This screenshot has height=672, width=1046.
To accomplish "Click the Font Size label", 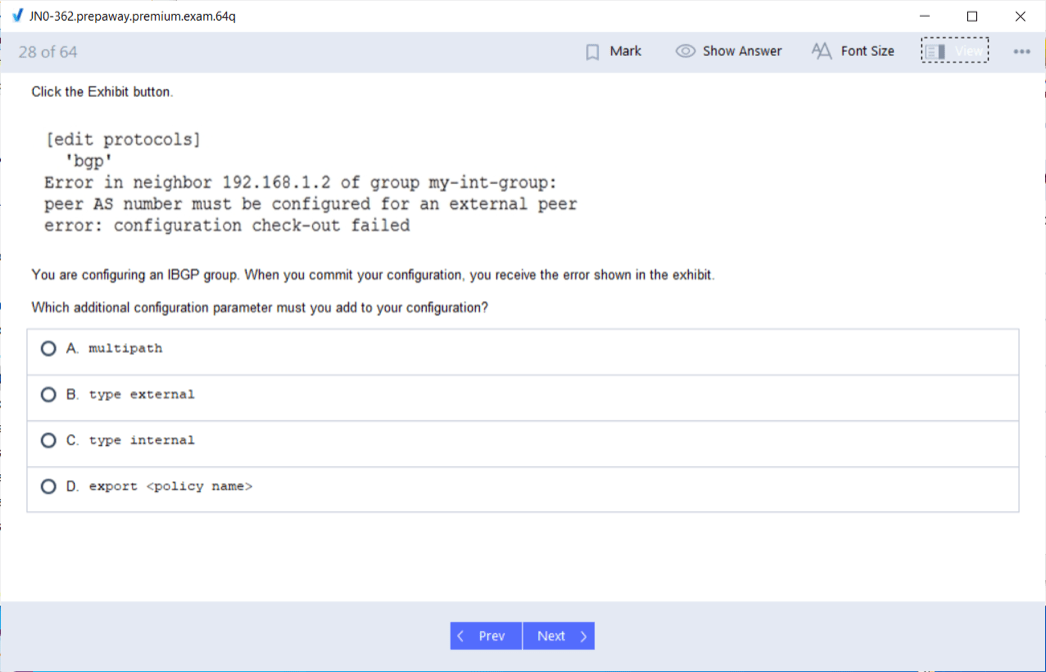I will [867, 51].
